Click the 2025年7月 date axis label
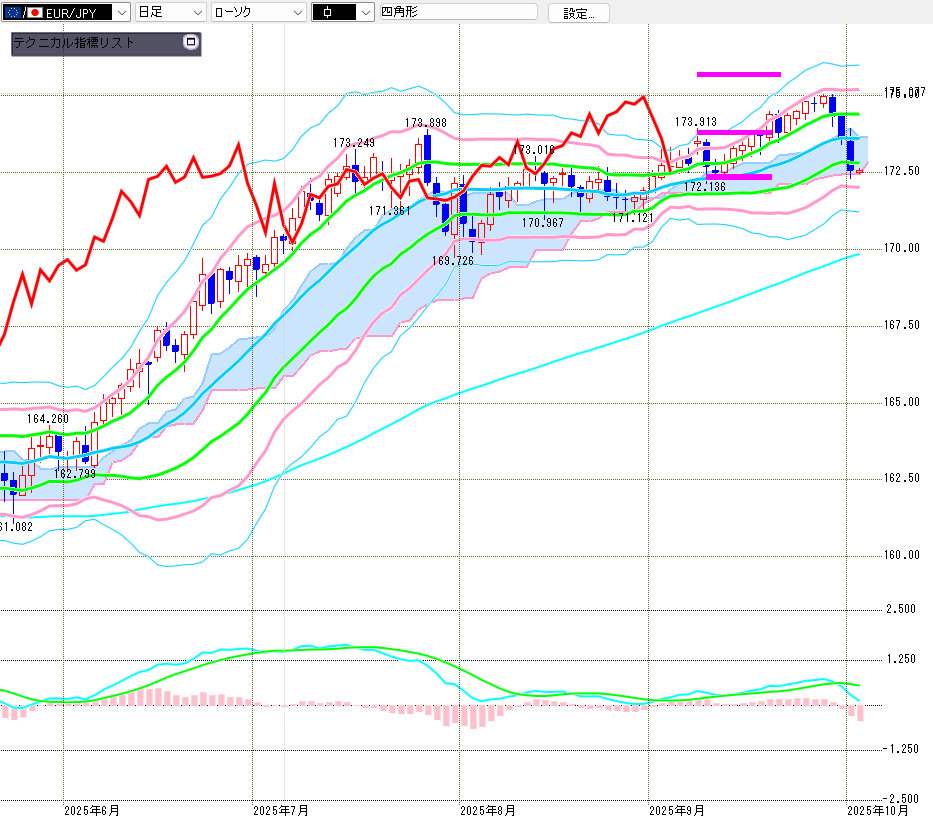The height and width of the screenshot is (821, 933). click(x=281, y=810)
